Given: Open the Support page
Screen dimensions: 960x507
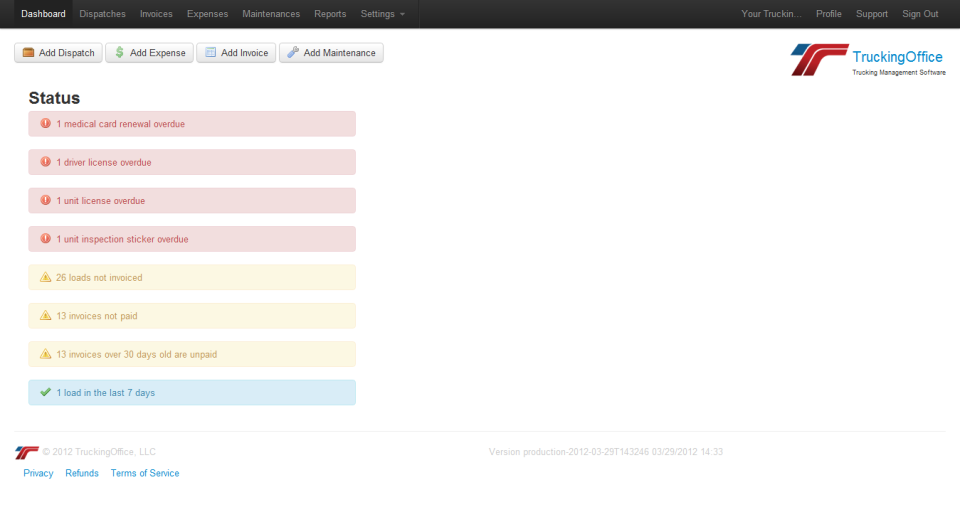Looking at the screenshot, I should click(x=872, y=13).
